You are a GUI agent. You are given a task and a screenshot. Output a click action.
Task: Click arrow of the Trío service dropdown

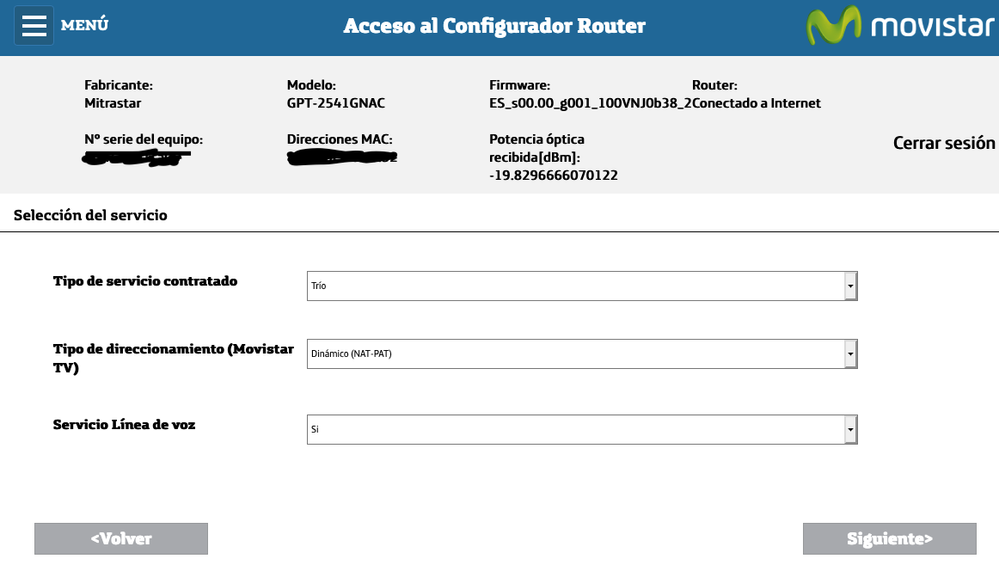click(851, 286)
